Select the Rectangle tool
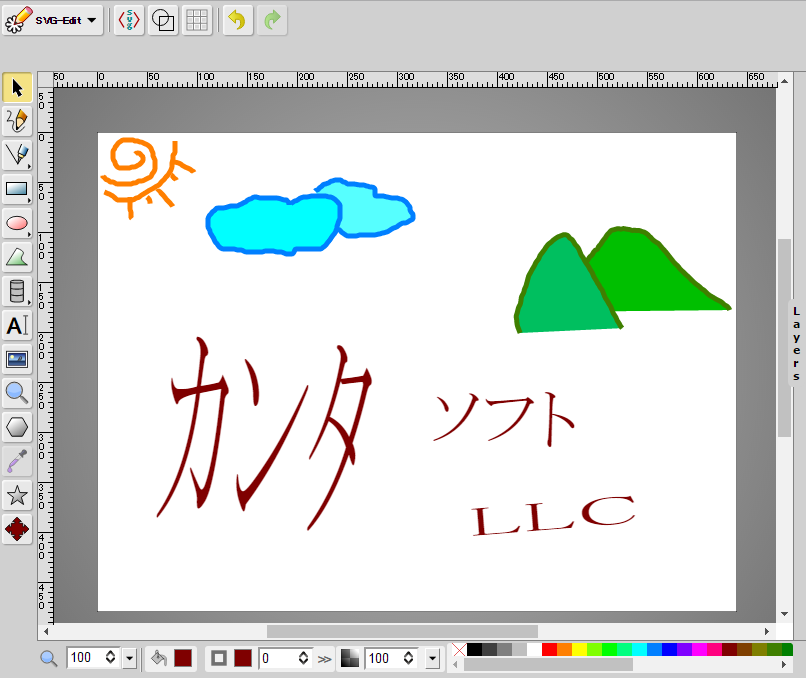Screen dimensions: 806x678 click(17, 189)
